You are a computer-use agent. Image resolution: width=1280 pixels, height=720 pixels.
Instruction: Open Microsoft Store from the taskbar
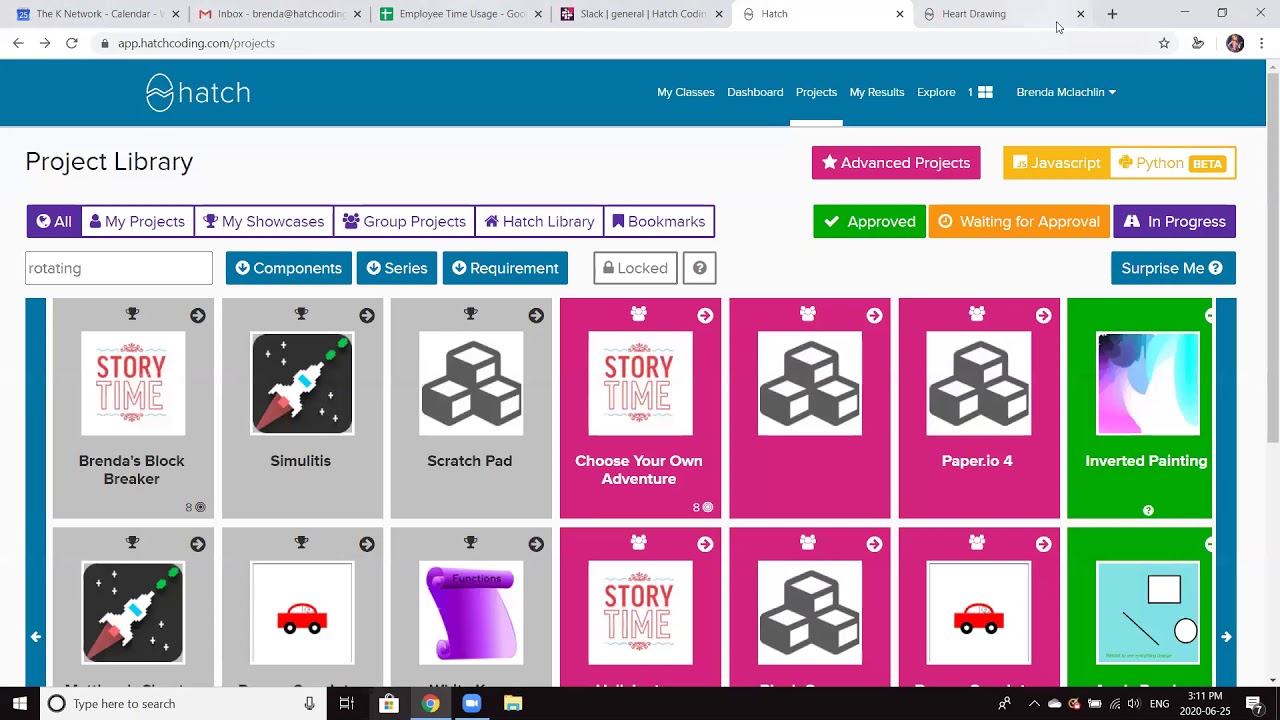[389, 704]
